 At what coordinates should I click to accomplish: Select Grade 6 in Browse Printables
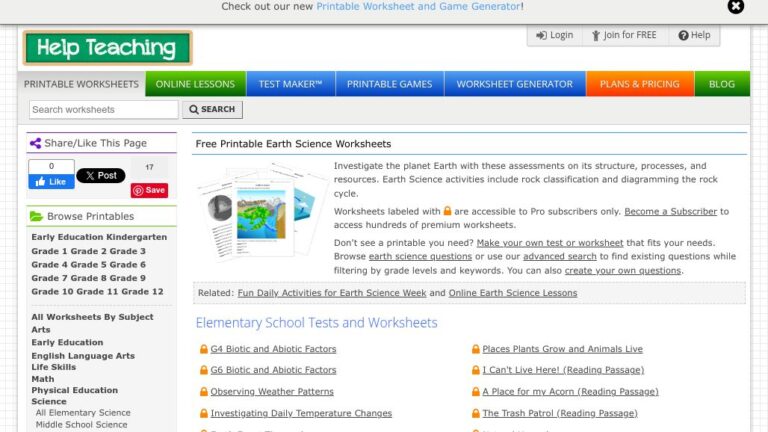128,264
